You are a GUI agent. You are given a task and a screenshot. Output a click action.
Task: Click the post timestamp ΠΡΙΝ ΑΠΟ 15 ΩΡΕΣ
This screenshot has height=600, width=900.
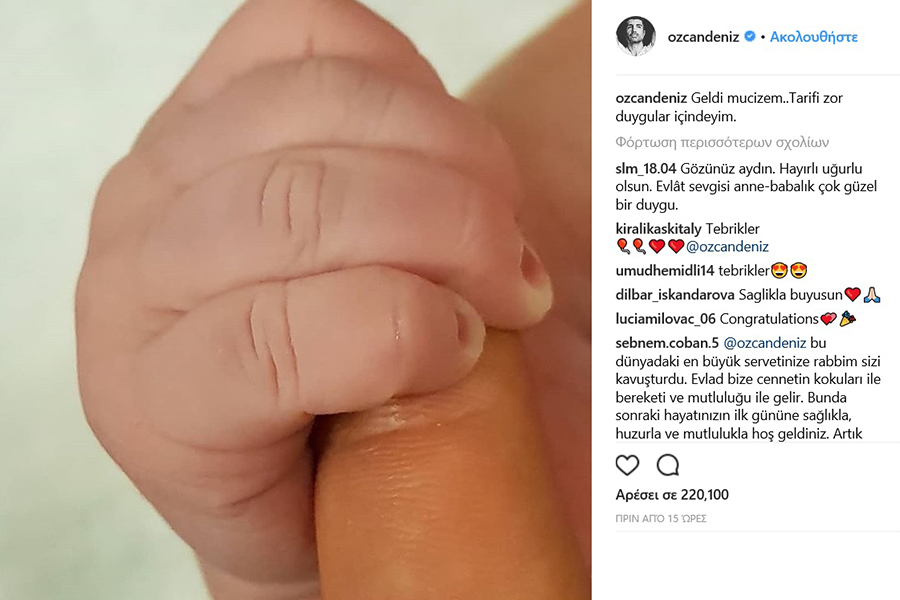[x=661, y=518]
